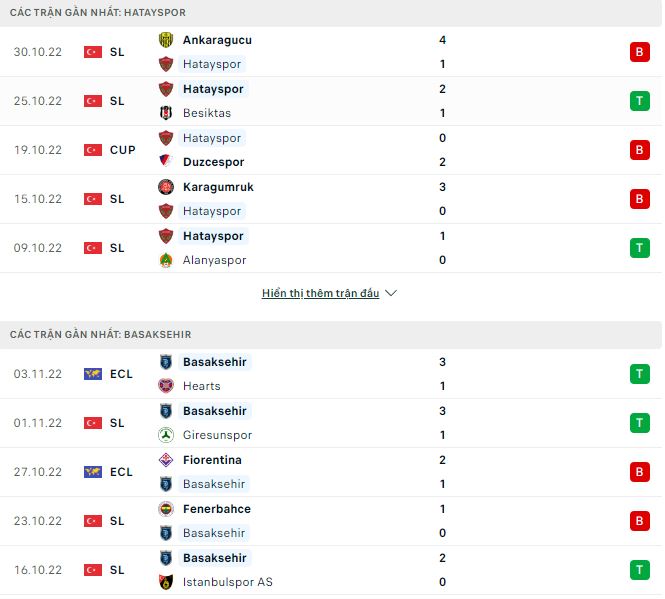Click the green T badge for Besiktas match
Image resolution: width=665 pixels, height=599 pixels.
tap(639, 101)
